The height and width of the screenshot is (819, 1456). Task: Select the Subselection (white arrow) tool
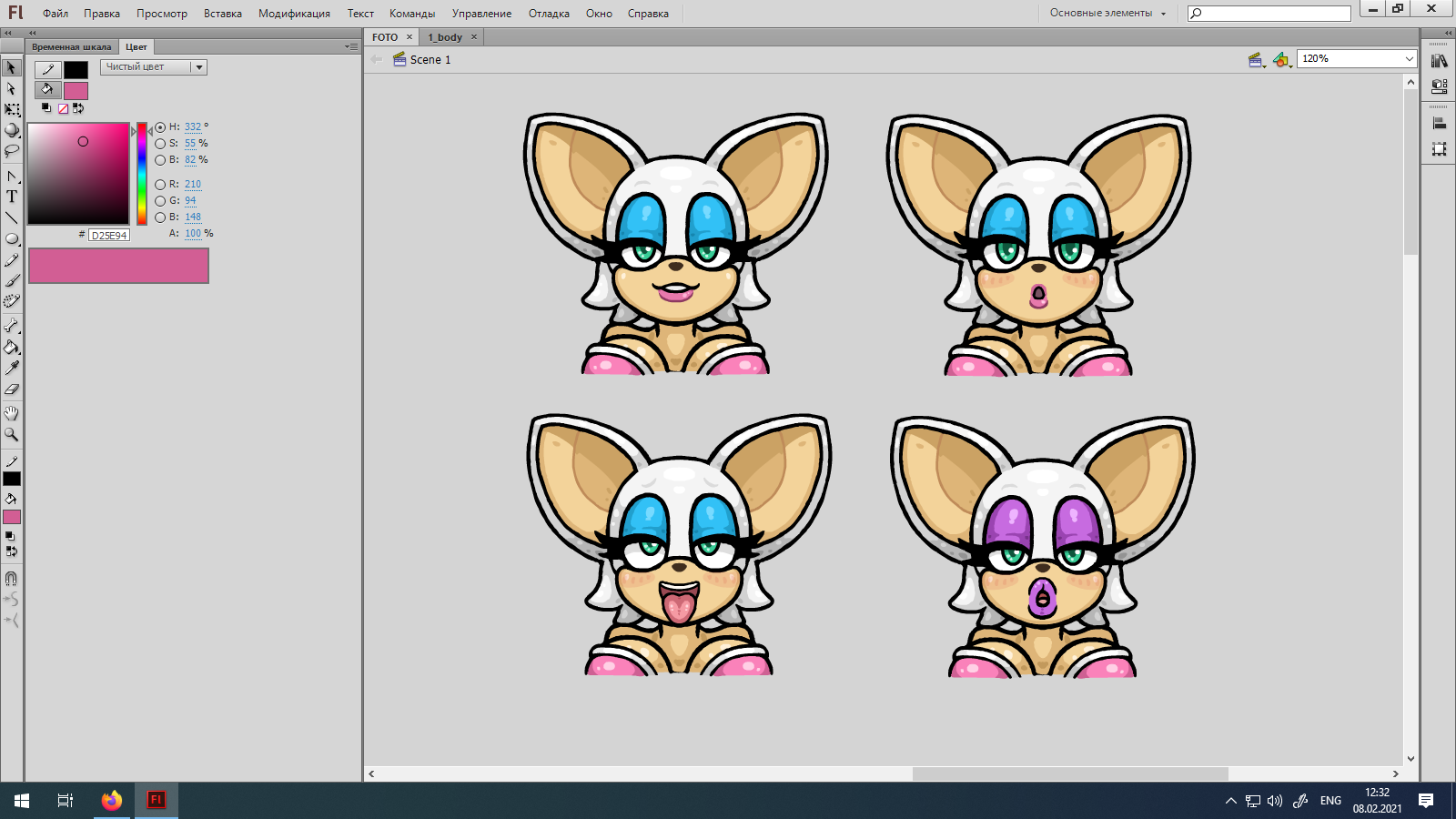click(12, 88)
